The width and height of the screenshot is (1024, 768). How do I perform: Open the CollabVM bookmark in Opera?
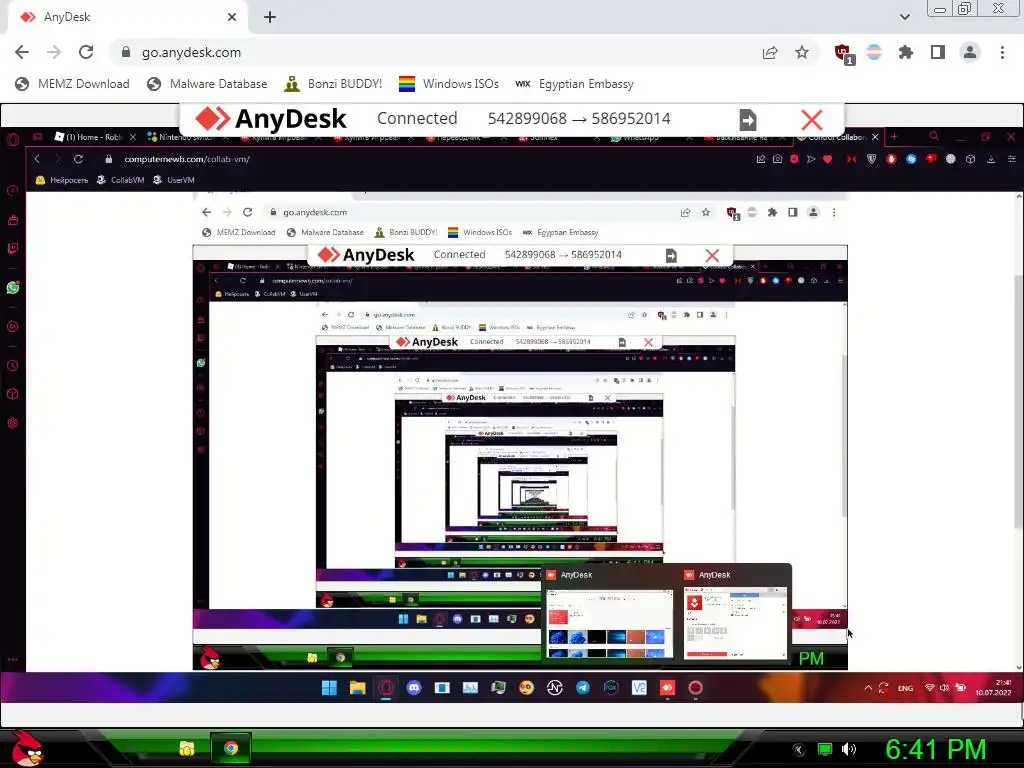pos(121,180)
